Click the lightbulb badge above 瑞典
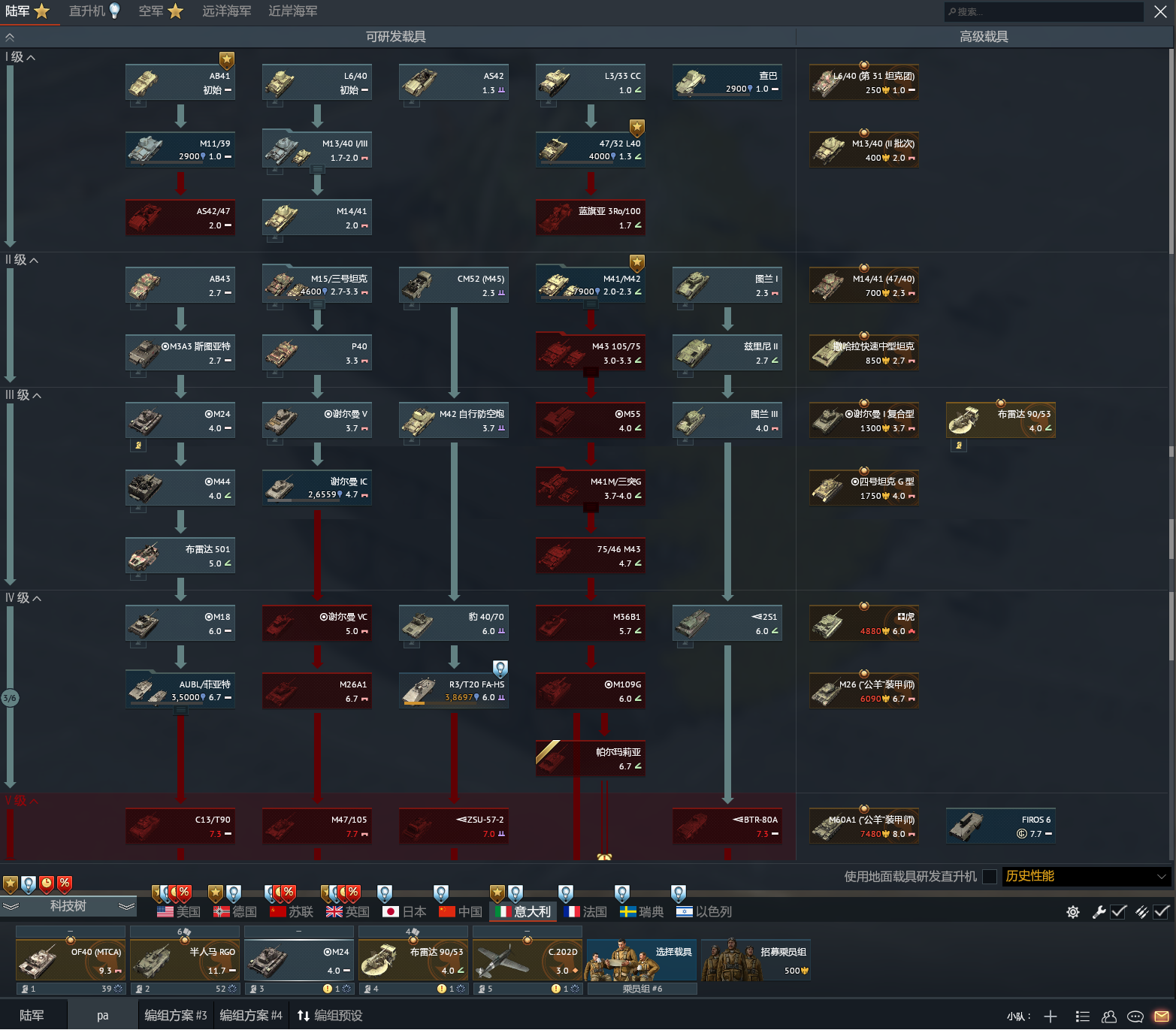The image size is (1176, 1030). point(622,893)
